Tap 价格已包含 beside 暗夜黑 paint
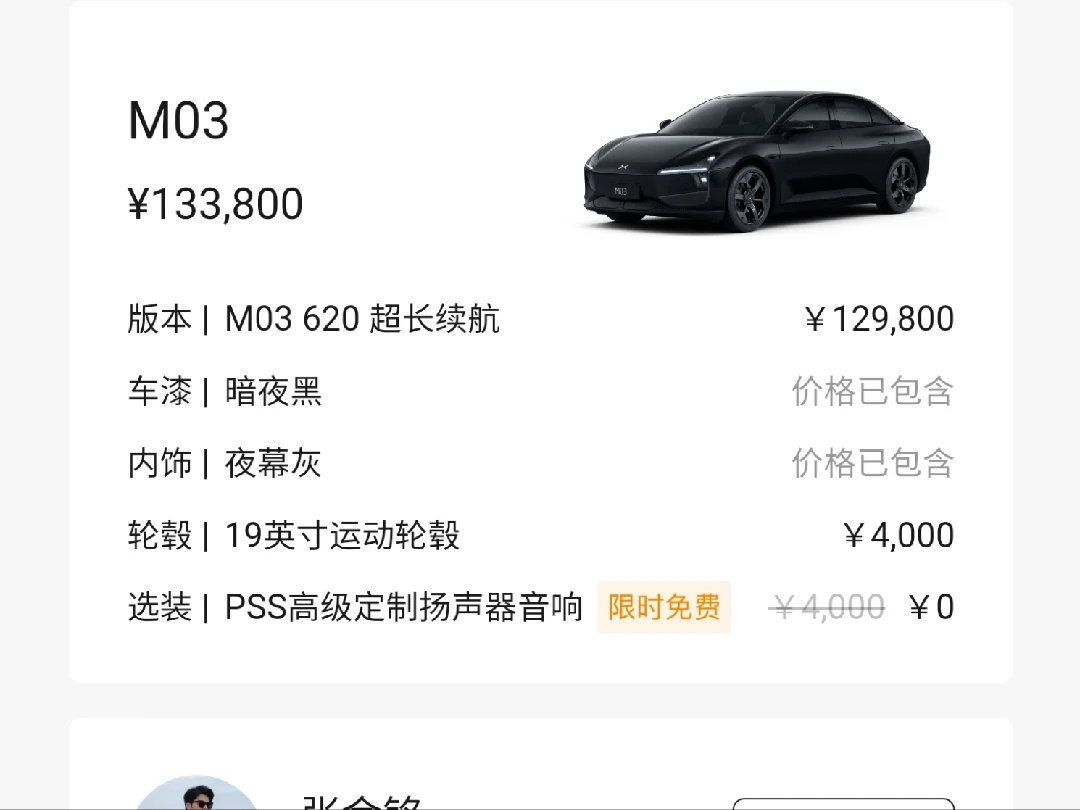The height and width of the screenshot is (810, 1080). (x=873, y=391)
